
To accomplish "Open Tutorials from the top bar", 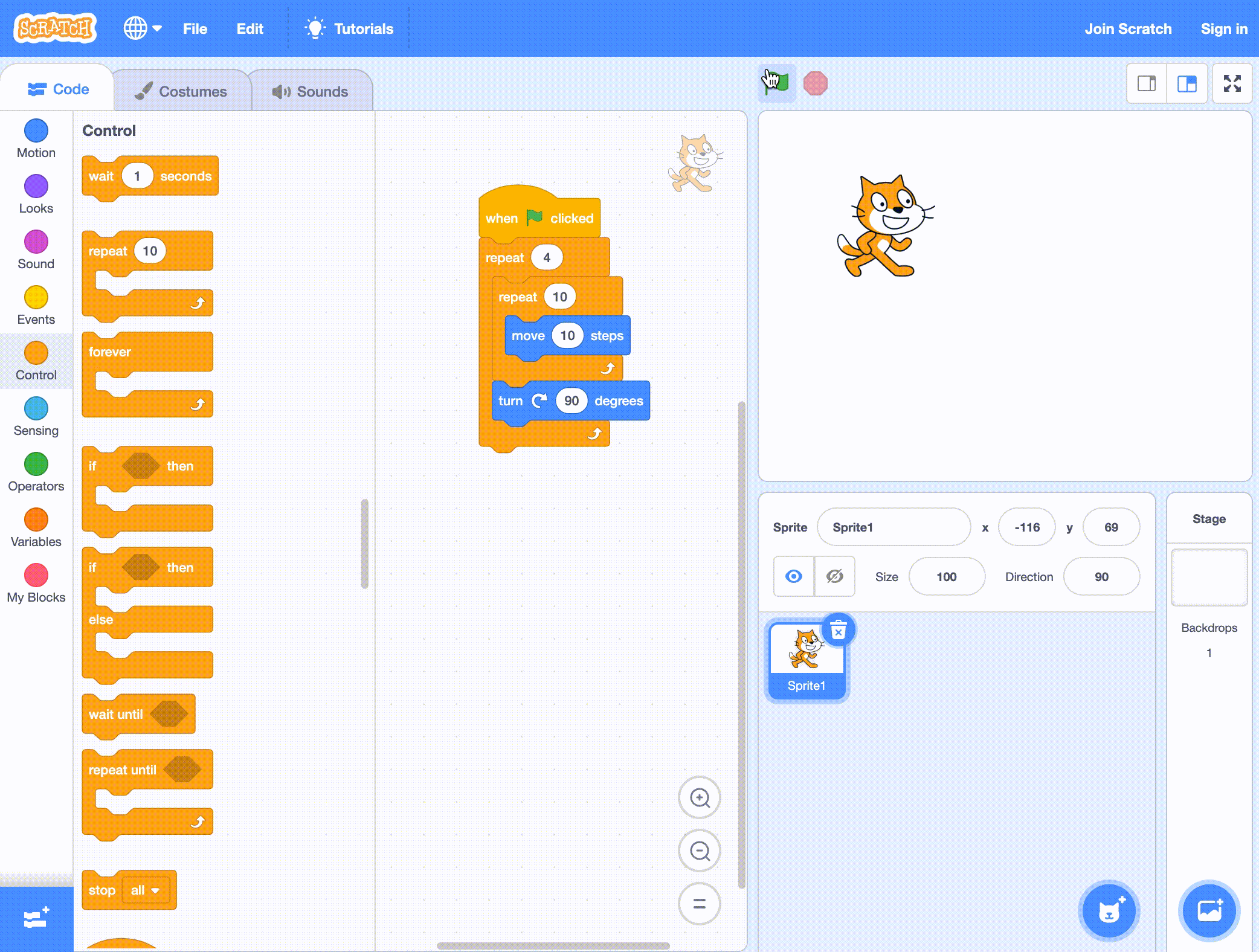I will 349,28.
